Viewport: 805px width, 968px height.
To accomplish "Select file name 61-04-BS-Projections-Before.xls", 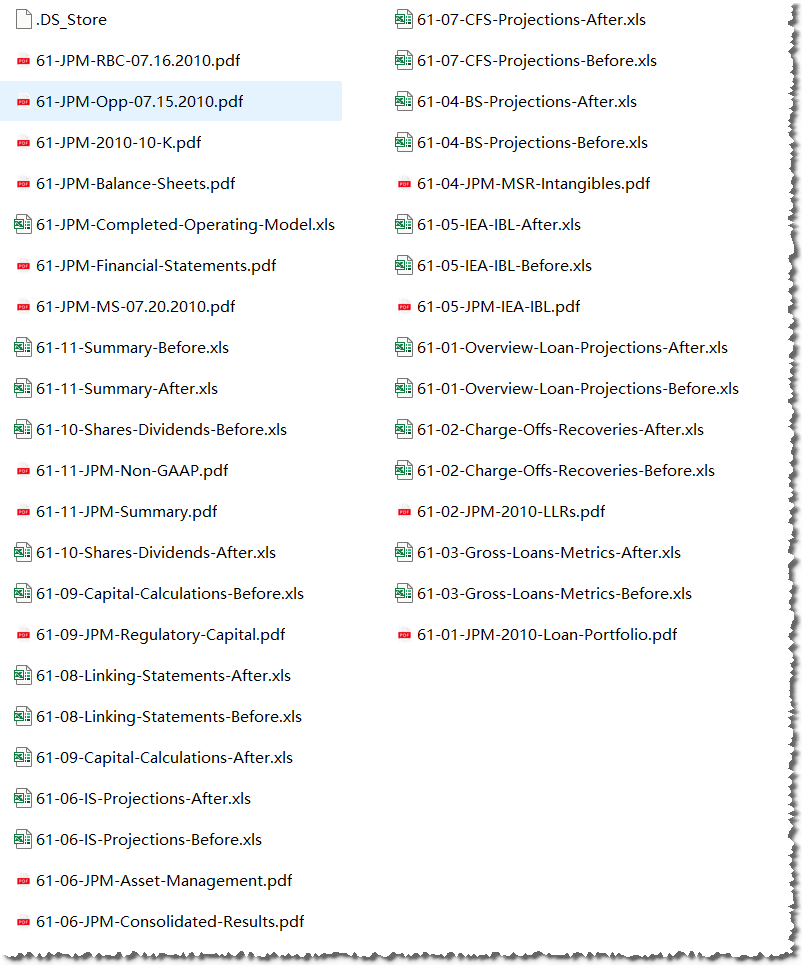I will pyautogui.click(x=533, y=143).
